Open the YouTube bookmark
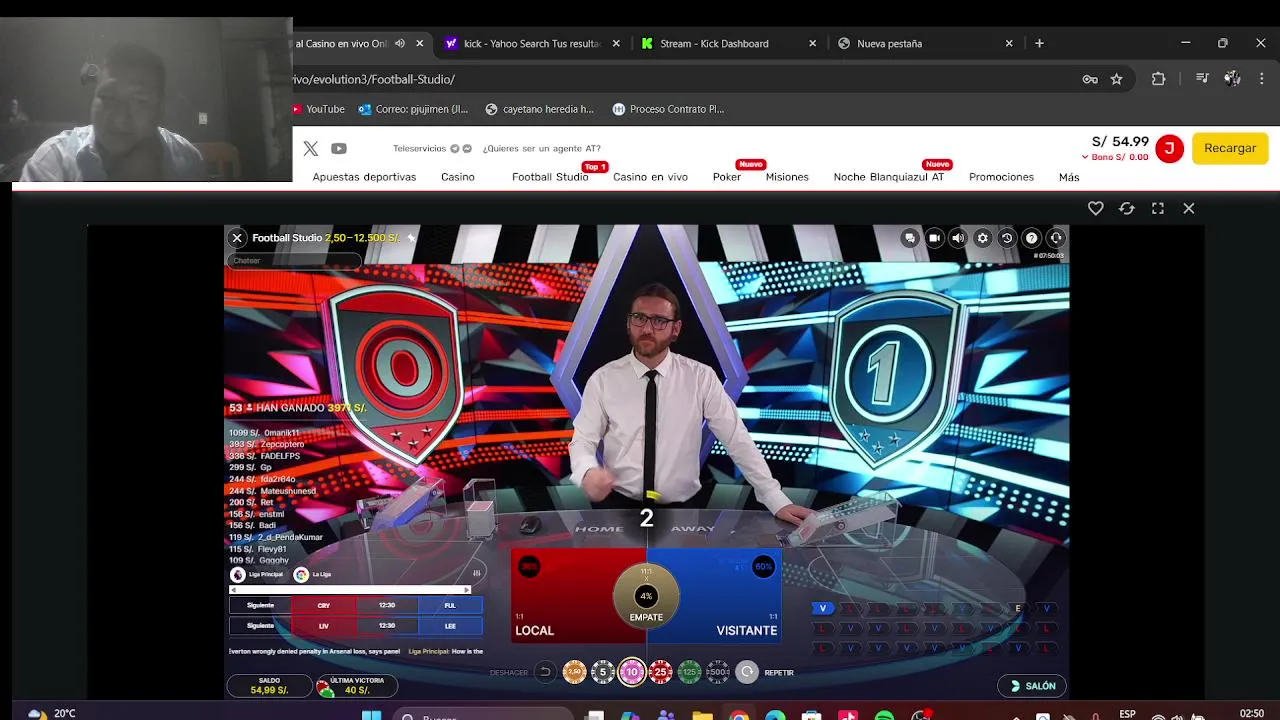The width and height of the screenshot is (1280, 720). point(319,109)
